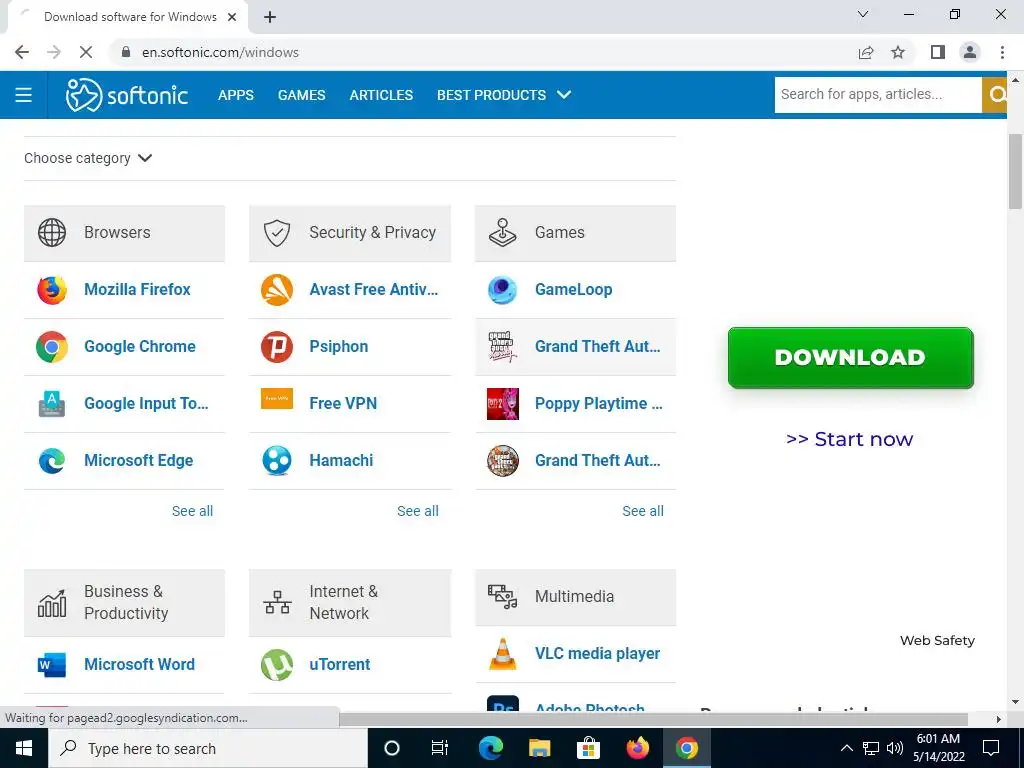
Task: Click the green DOWNLOAD button
Action: (850, 357)
